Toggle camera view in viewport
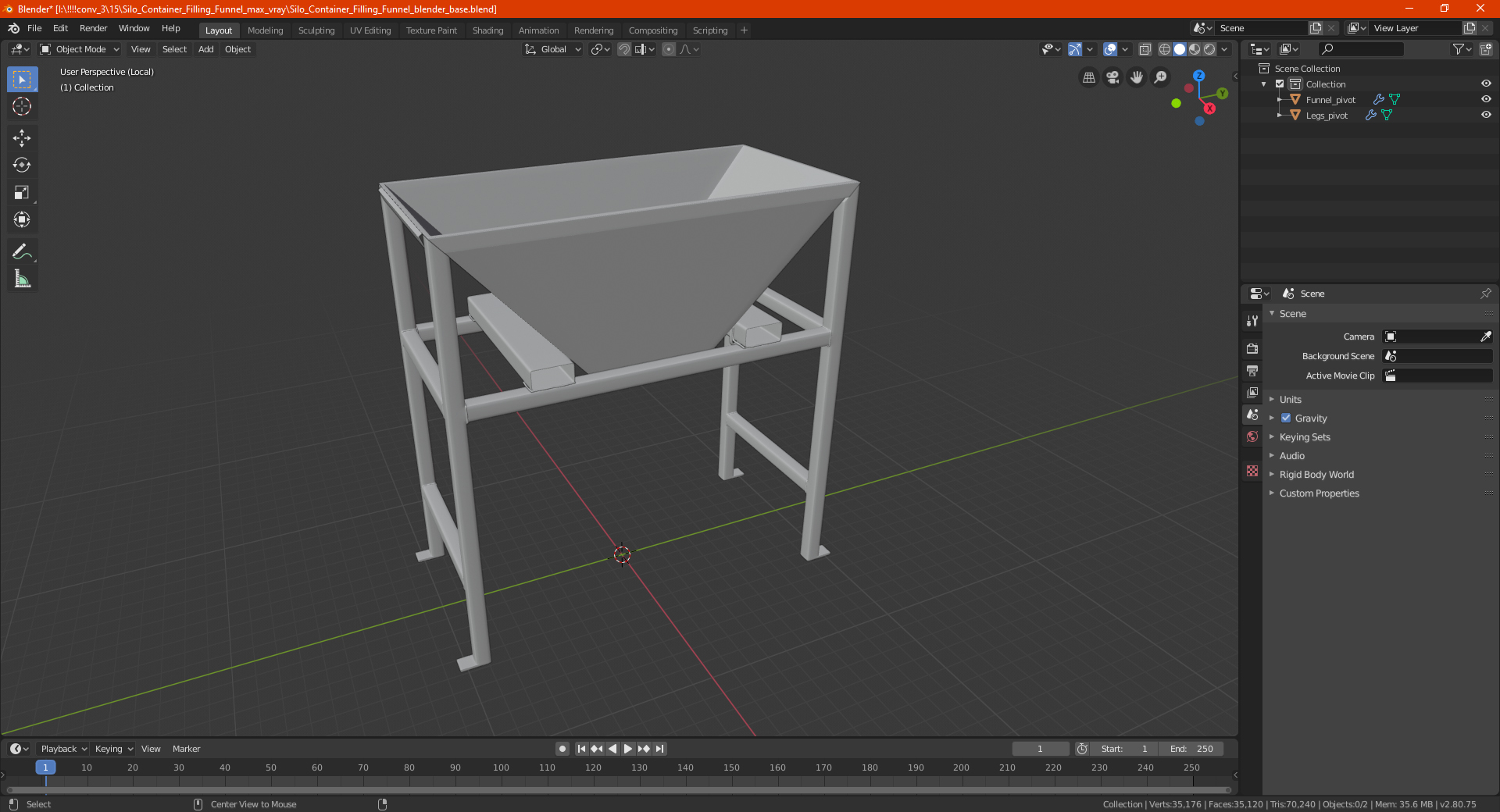The height and width of the screenshot is (812, 1500). 1112,77
